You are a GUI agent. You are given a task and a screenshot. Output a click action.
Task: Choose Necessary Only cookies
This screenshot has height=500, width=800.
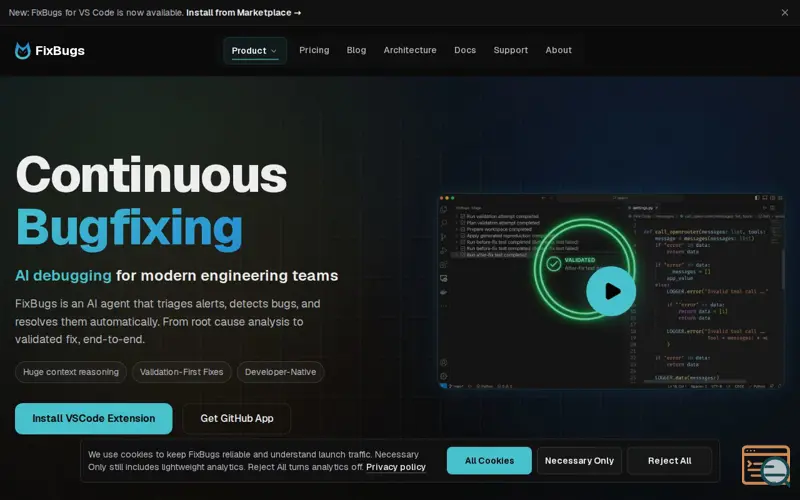(x=579, y=461)
